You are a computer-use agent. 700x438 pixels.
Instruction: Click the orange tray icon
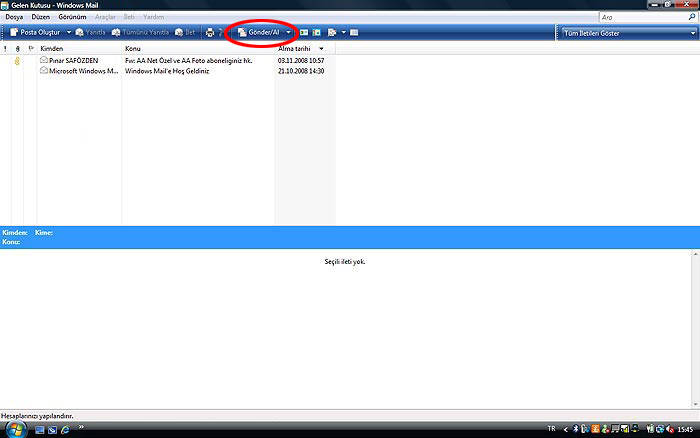coord(595,429)
